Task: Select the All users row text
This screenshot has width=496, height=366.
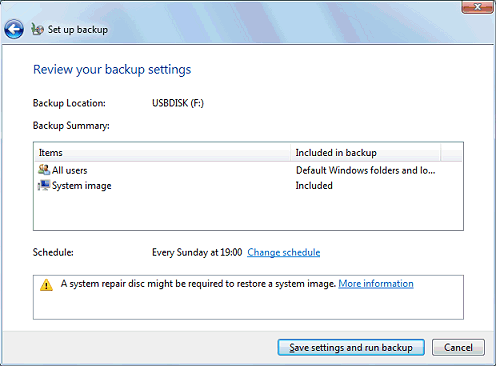Action: pyautogui.click(x=70, y=170)
